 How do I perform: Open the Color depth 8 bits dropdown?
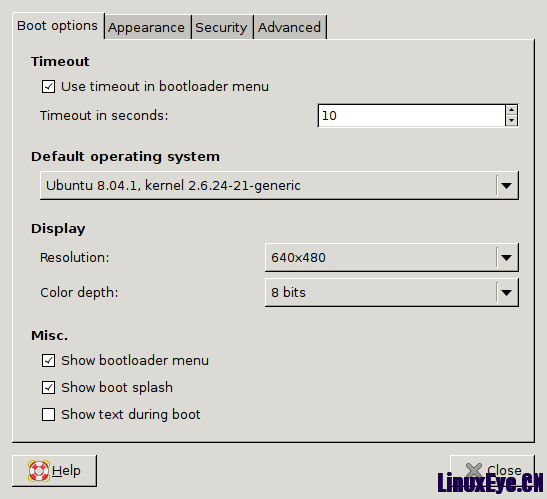[x=391, y=292]
